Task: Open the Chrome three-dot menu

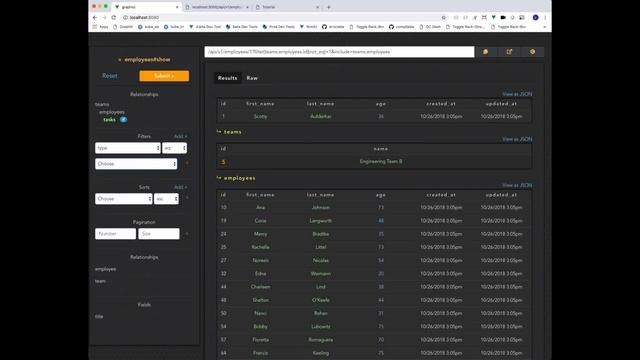Action: point(545,18)
